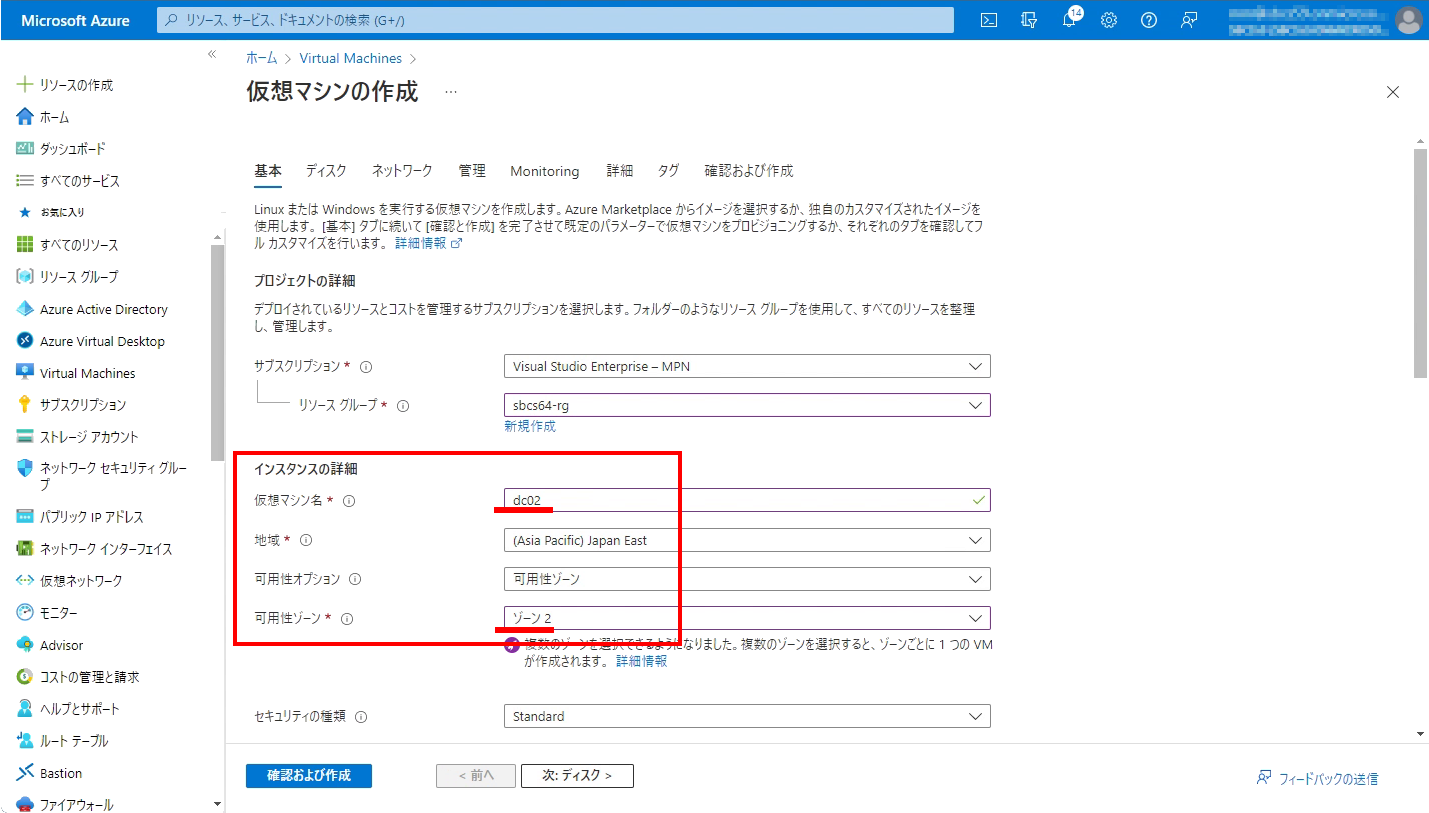Switch to the ディスク tab
The height and width of the screenshot is (813, 1429).
[x=326, y=171]
